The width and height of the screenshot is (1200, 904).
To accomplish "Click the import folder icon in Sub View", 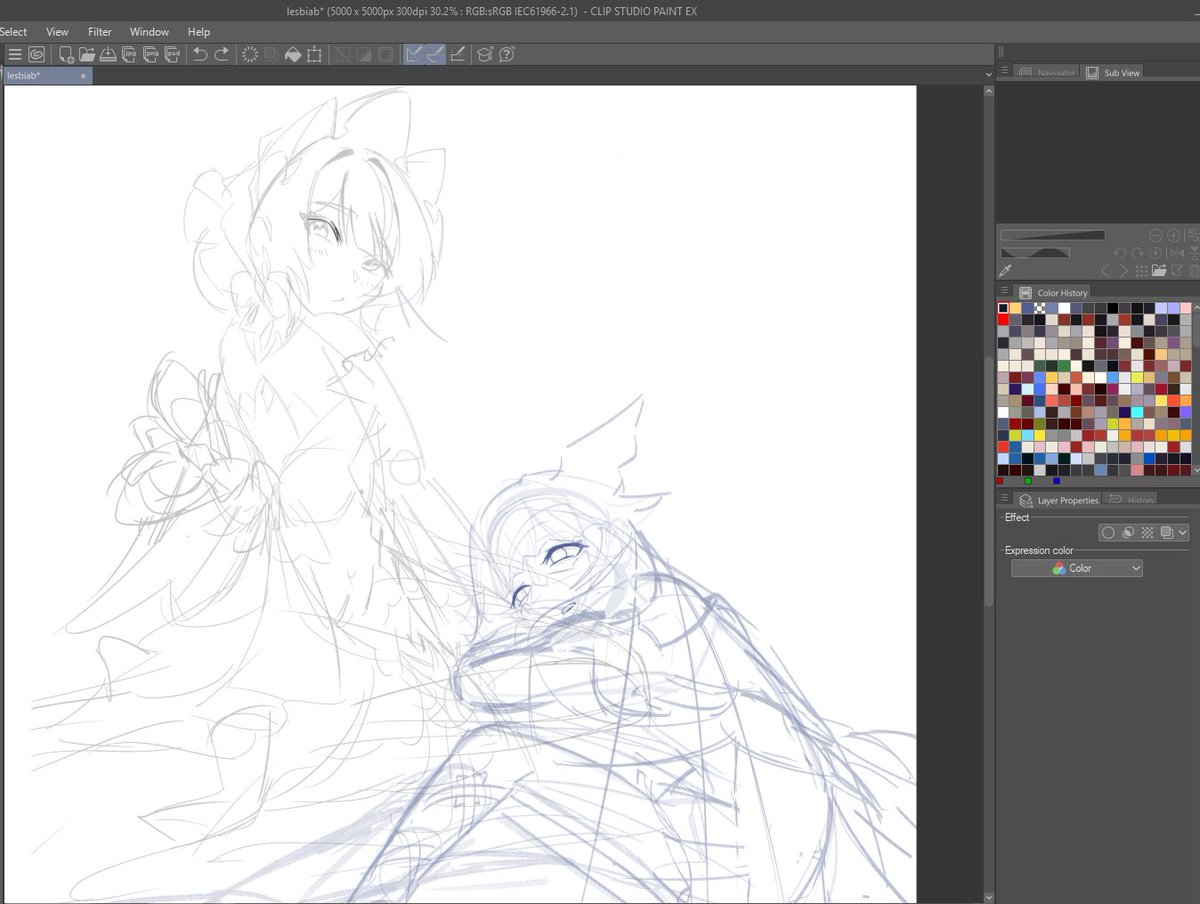I will (1159, 271).
